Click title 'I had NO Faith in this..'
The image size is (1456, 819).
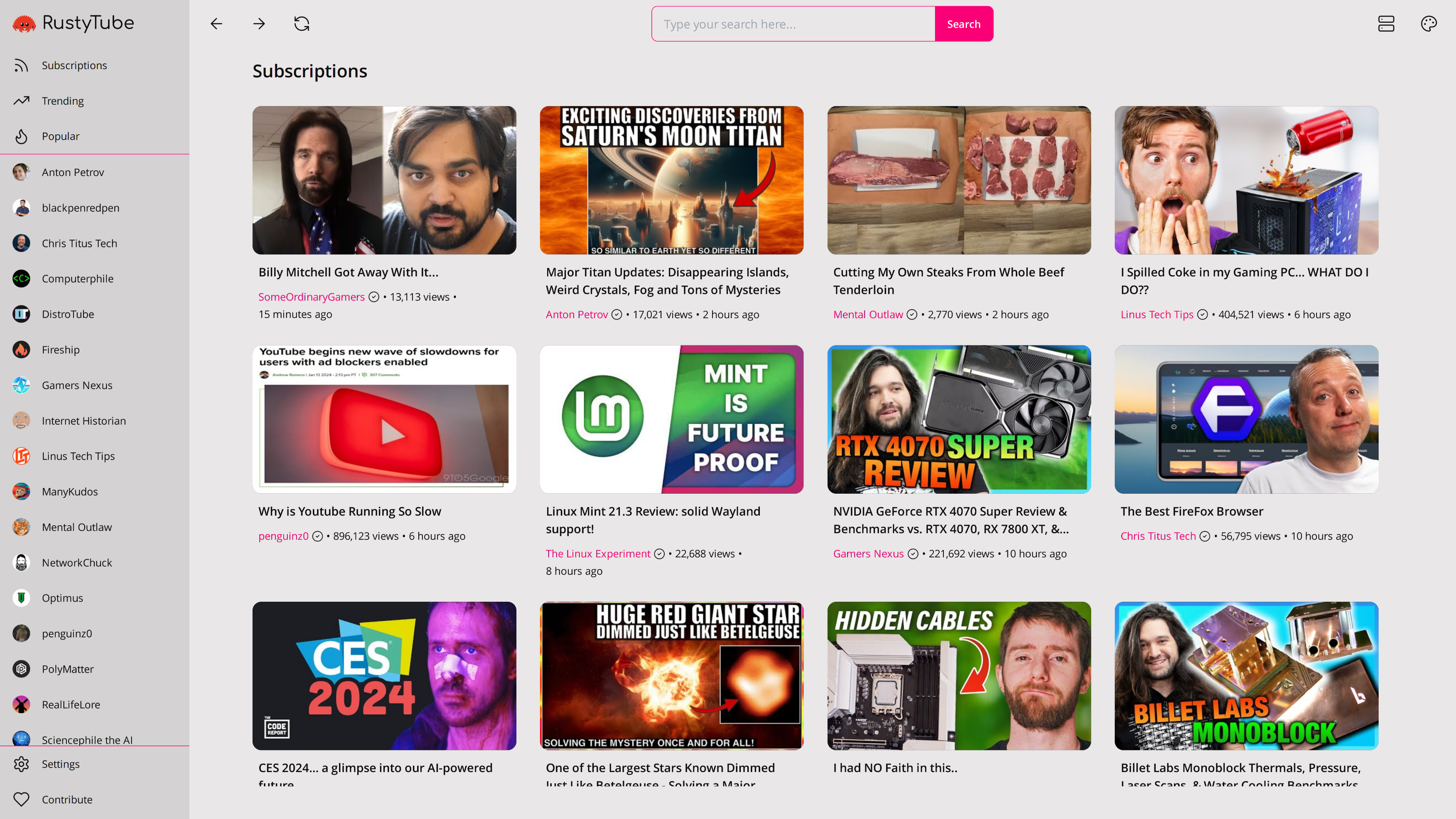click(895, 767)
